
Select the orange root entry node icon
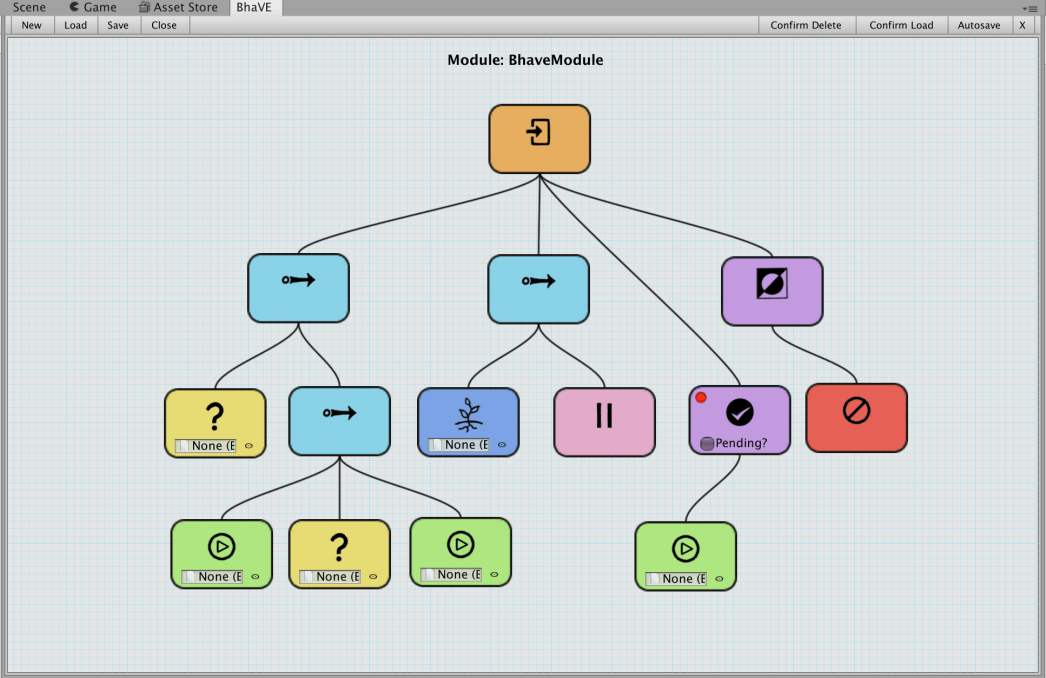click(x=539, y=133)
